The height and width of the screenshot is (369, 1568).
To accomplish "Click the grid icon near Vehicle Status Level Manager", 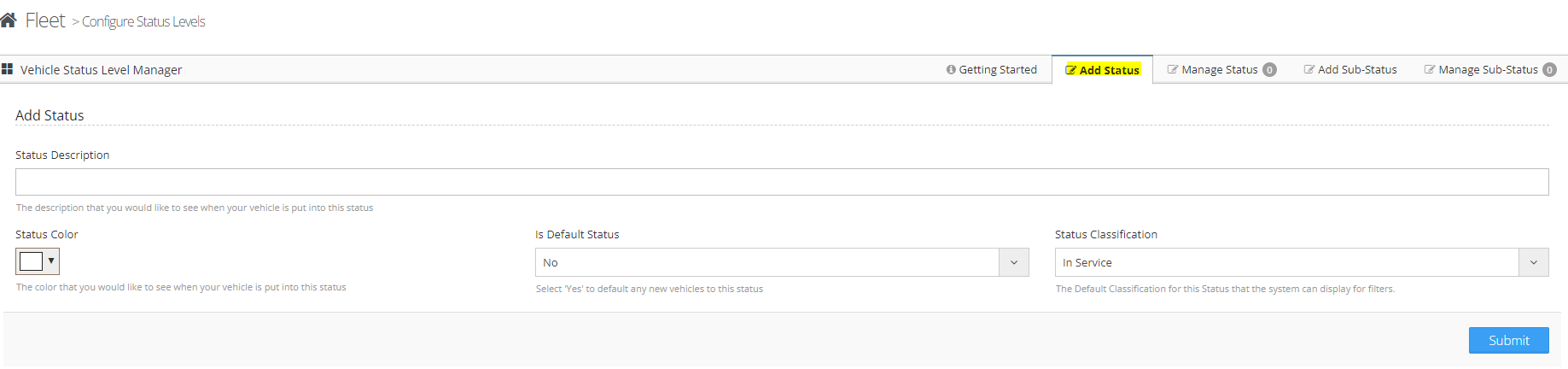I will [x=8, y=69].
